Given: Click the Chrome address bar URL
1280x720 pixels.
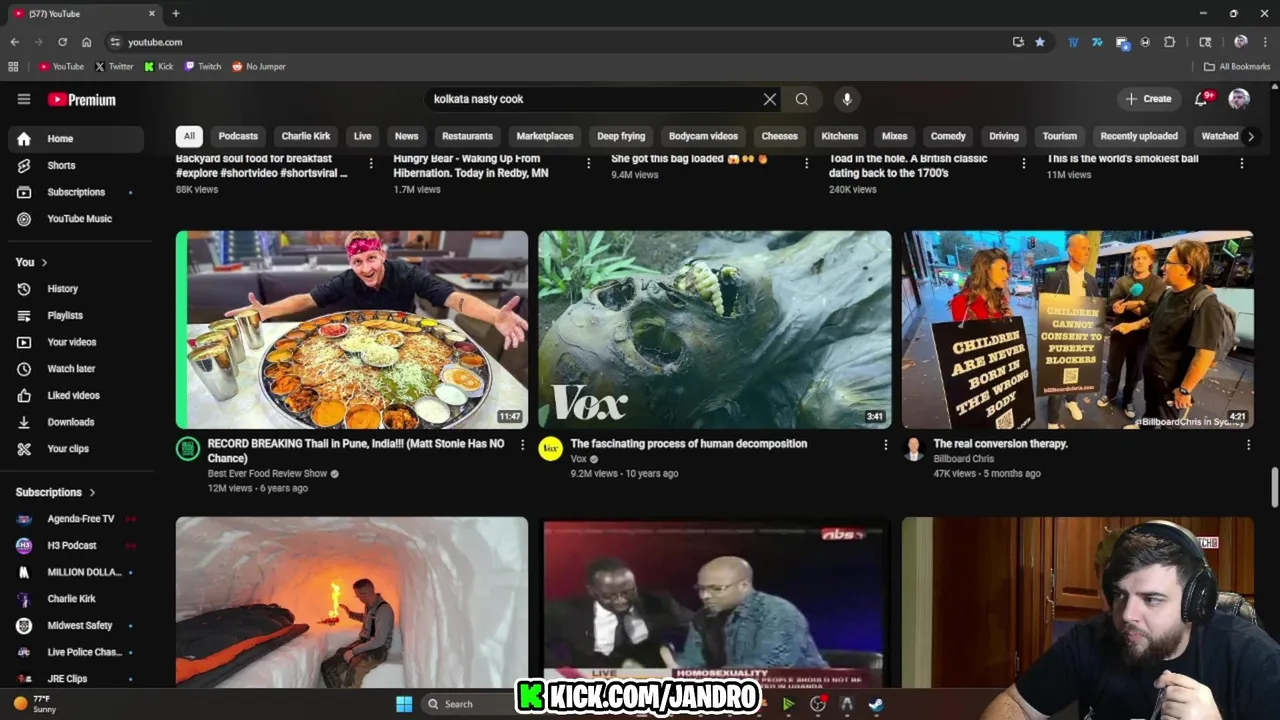Looking at the screenshot, I should coord(155,42).
